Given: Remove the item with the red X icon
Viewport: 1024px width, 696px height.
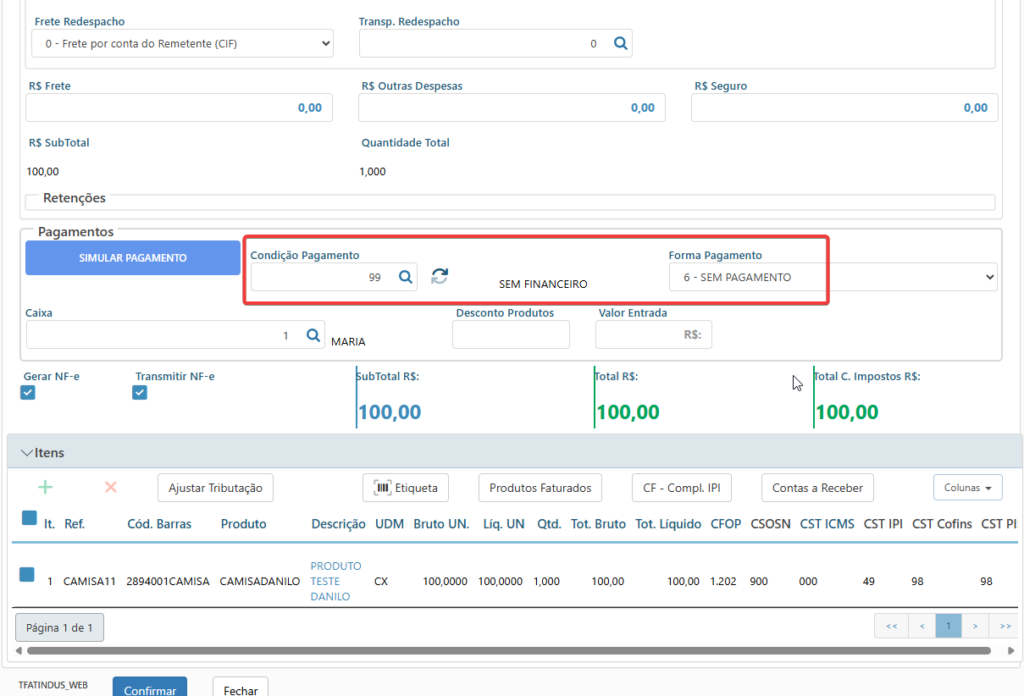Looking at the screenshot, I should (110, 487).
